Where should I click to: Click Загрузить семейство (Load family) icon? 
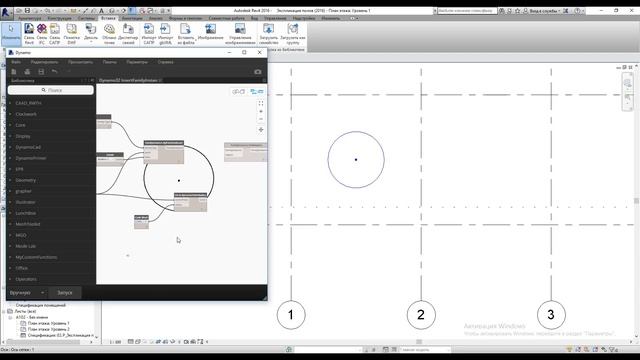coord(269,33)
